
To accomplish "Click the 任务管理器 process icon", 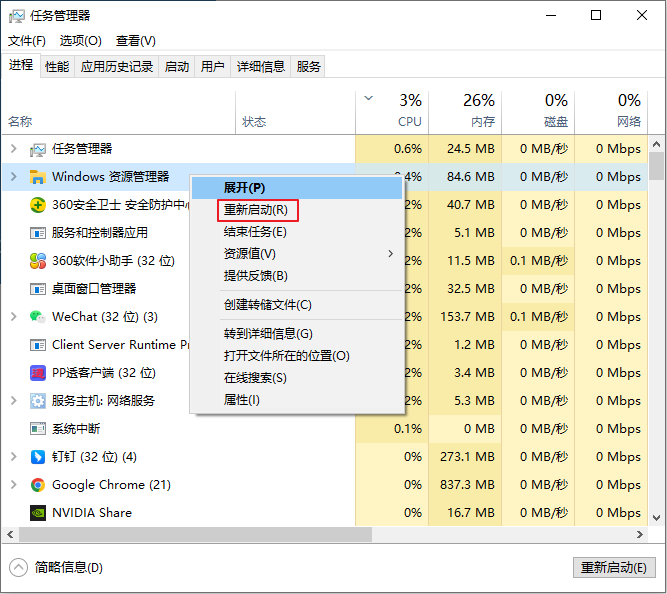I will click(37, 149).
